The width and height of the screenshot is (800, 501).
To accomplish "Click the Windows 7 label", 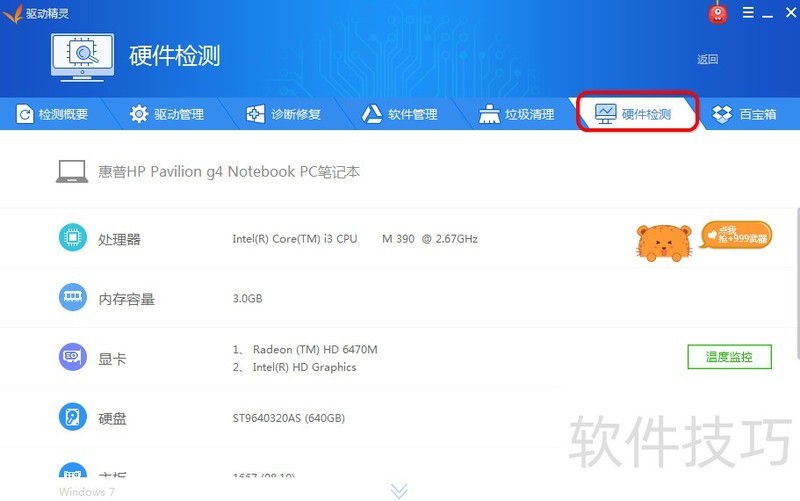I will tap(87, 491).
